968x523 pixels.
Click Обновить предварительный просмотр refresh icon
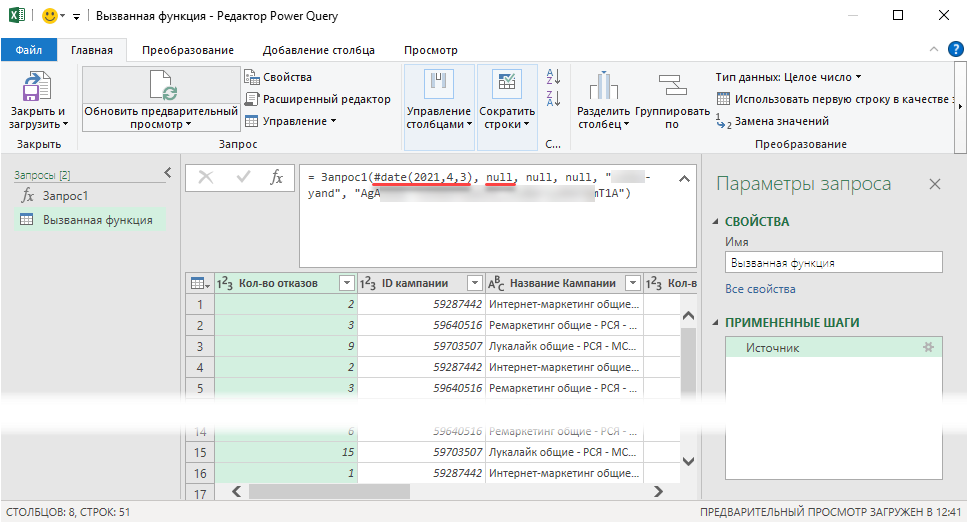(161, 86)
